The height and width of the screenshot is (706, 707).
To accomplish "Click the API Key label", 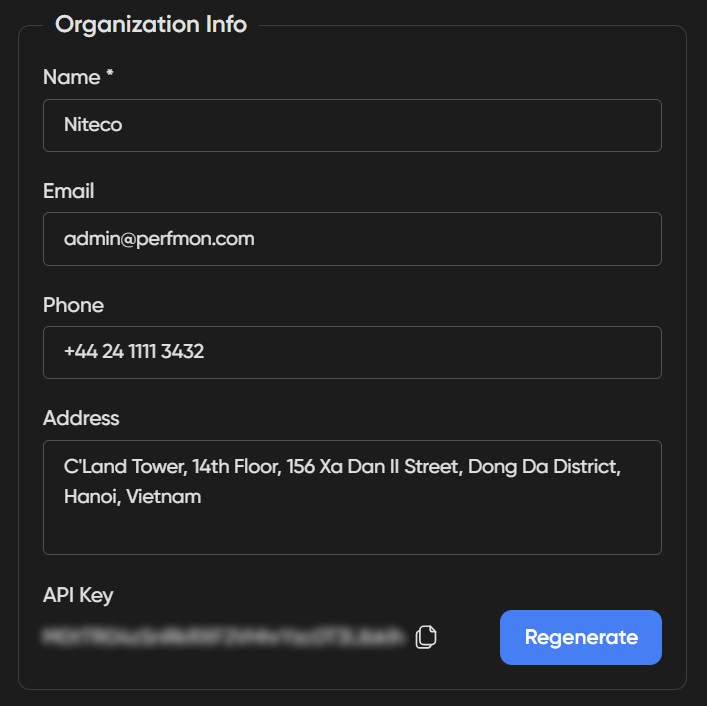I will click(78, 595).
